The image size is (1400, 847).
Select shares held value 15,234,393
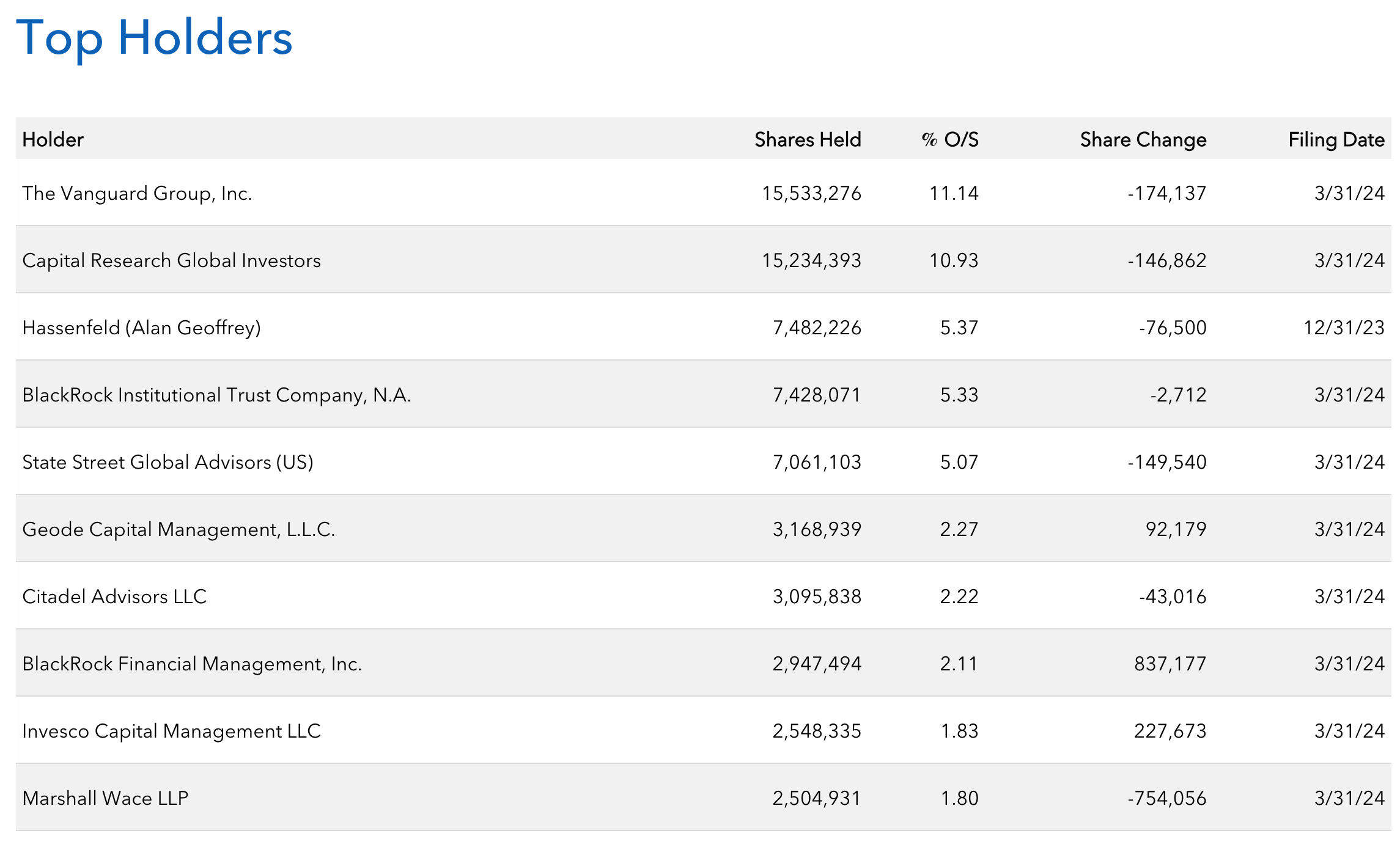pyautogui.click(x=811, y=260)
